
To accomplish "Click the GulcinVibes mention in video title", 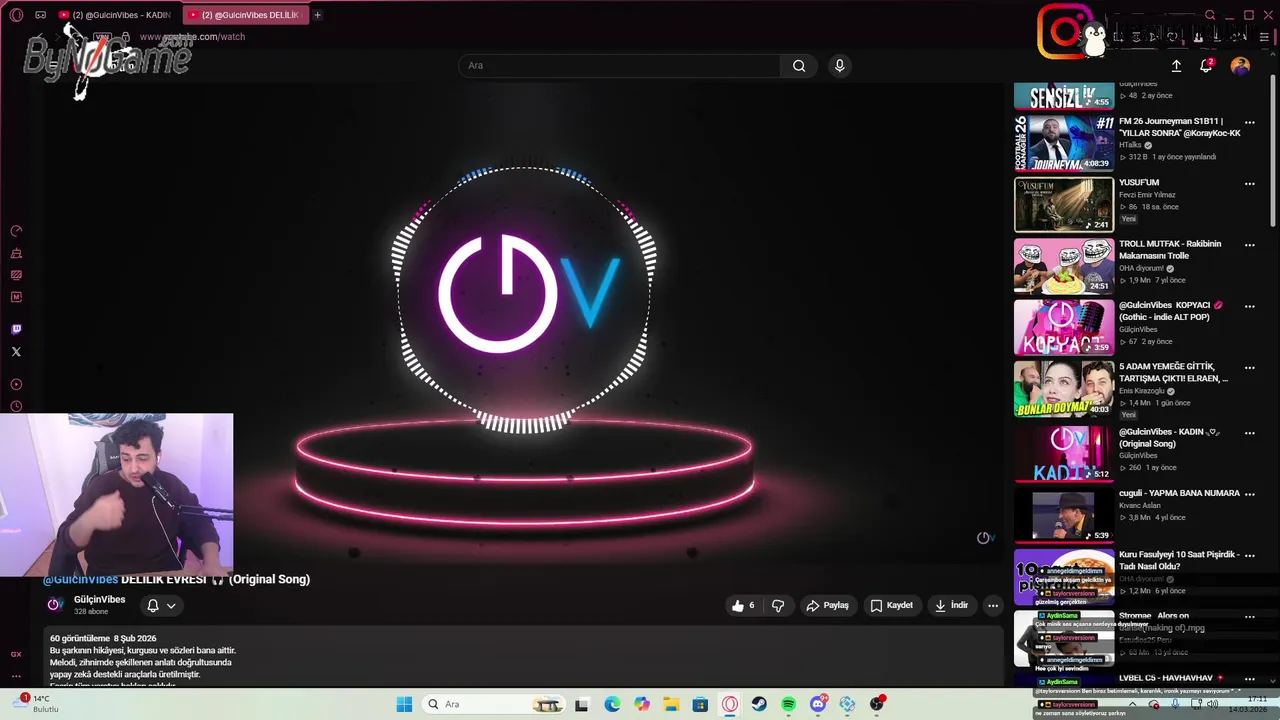I will [80, 579].
